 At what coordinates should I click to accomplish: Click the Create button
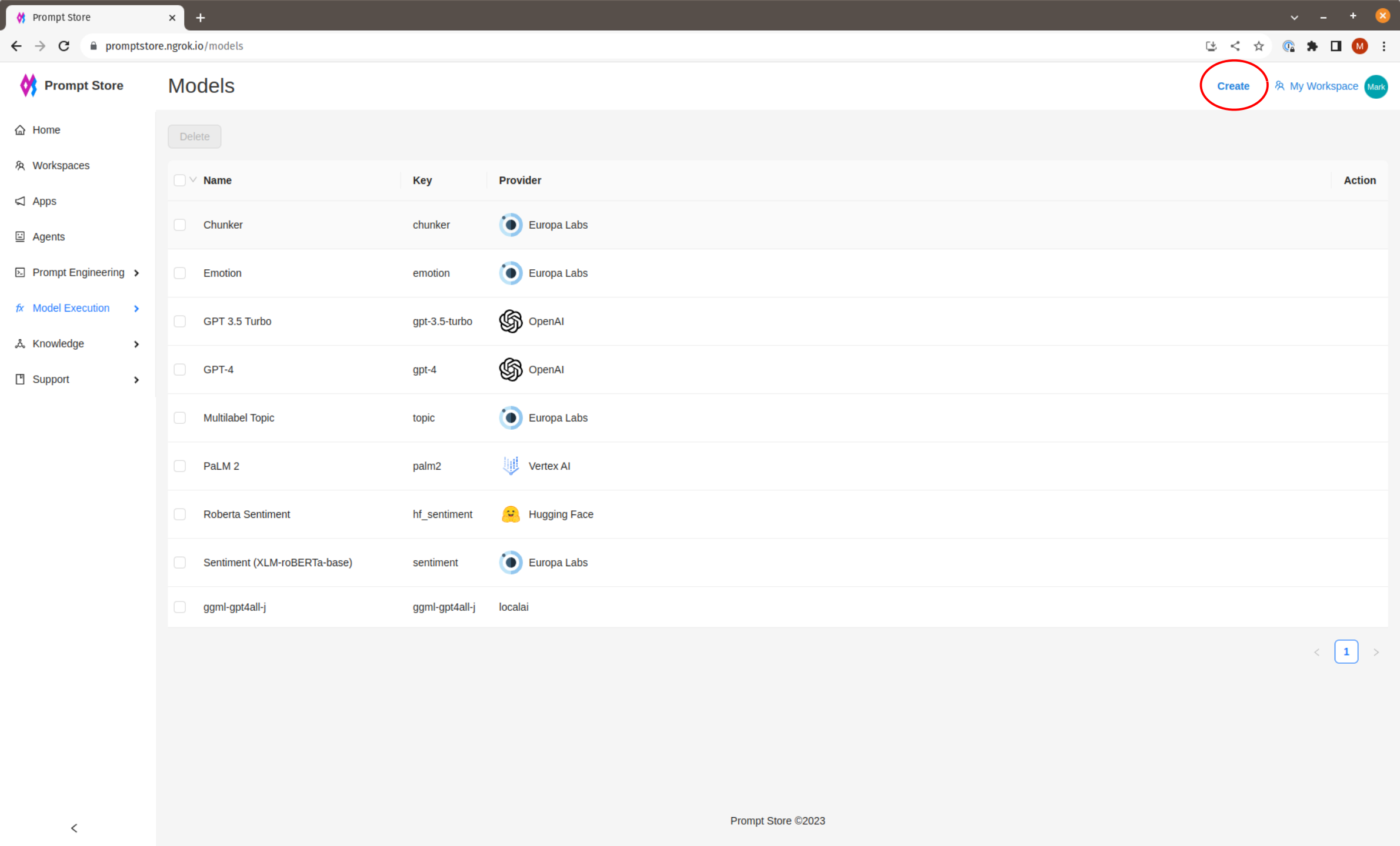(x=1233, y=86)
